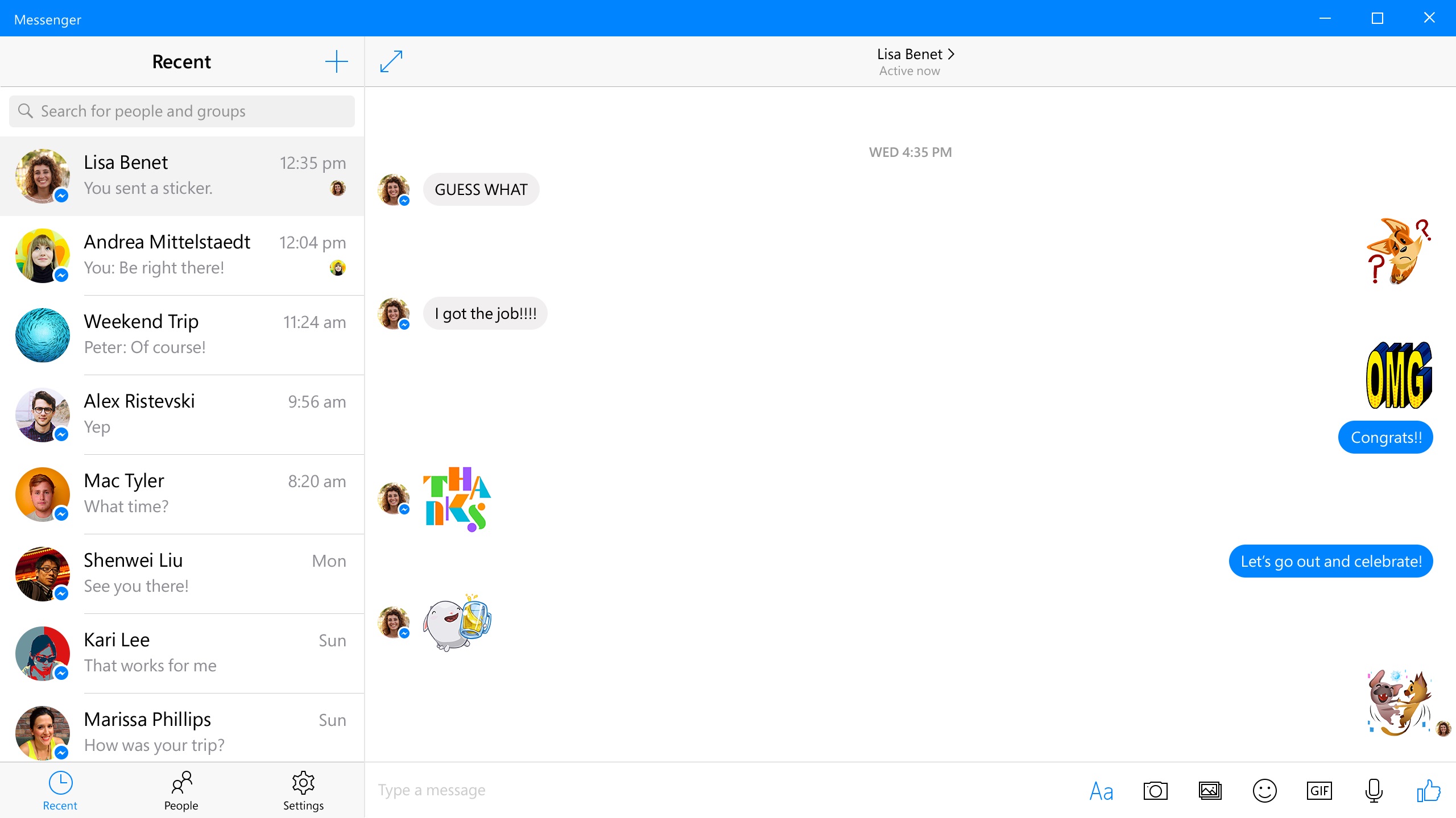Click the search for people and groups box
The height and width of the screenshot is (818, 1456).
point(181,111)
